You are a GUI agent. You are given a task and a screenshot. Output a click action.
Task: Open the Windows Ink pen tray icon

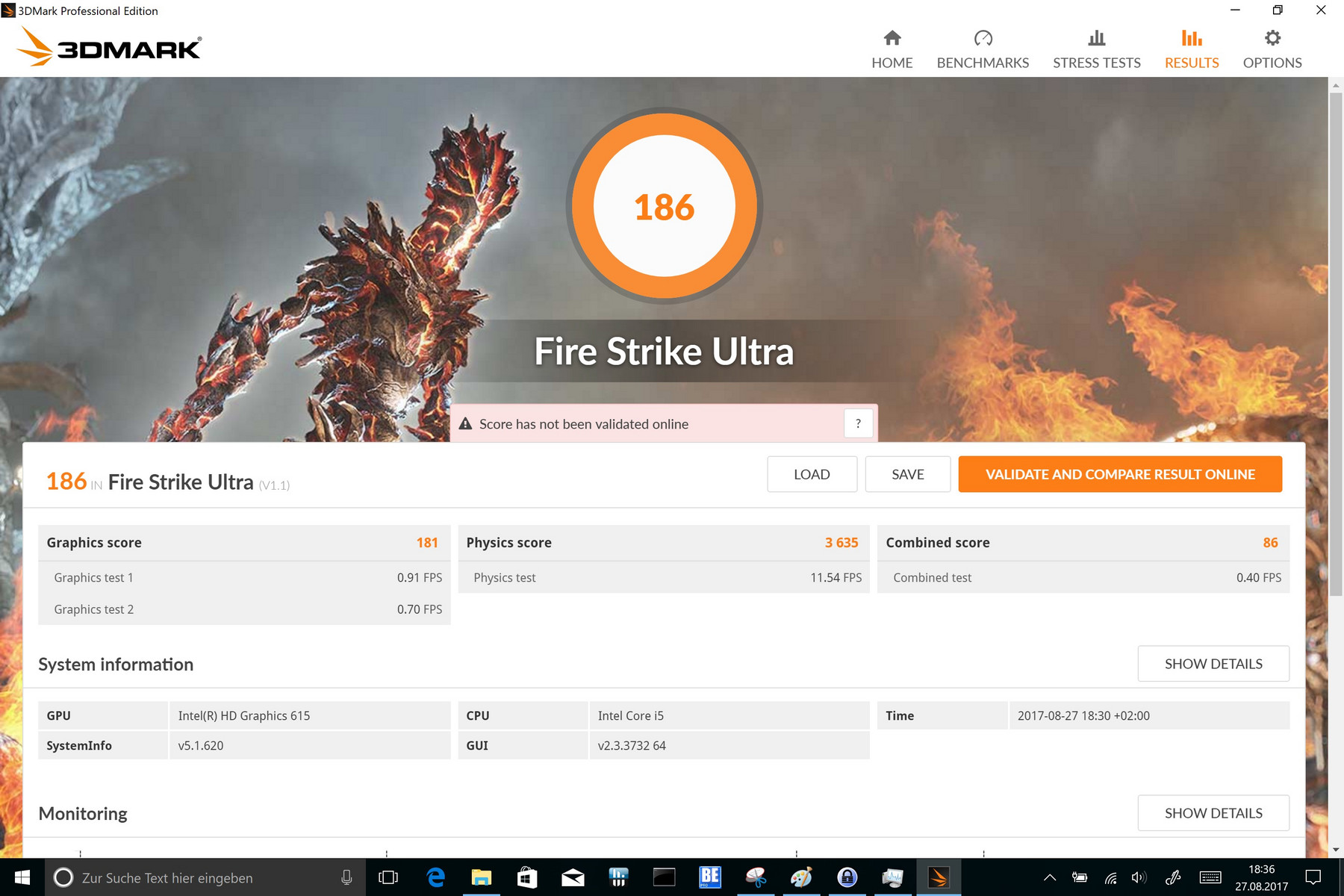(x=1173, y=877)
